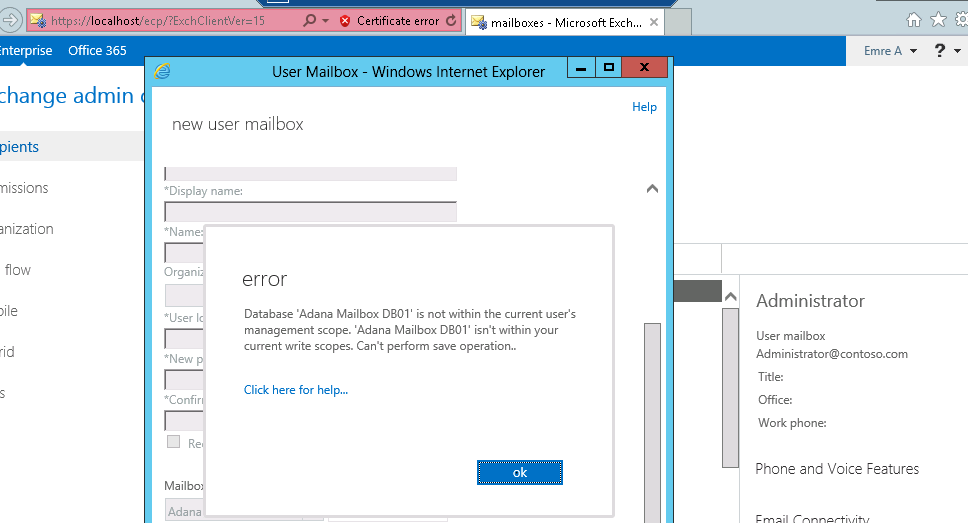Select permissions in the left navigation
This screenshot has height=523, width=968.
(24, 188)
